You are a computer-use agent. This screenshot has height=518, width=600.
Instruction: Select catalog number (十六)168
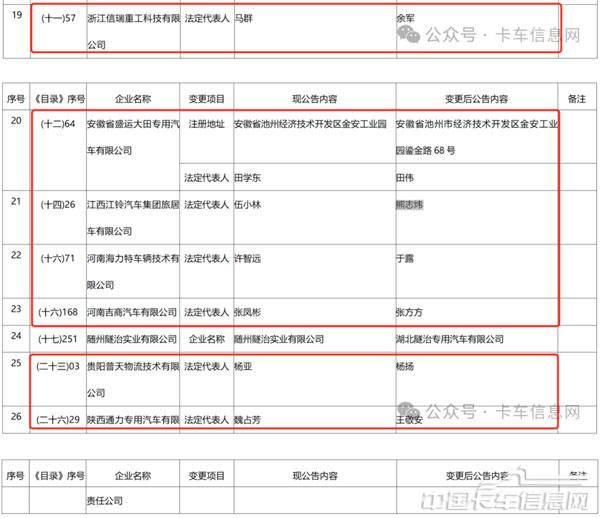point(58,312)
